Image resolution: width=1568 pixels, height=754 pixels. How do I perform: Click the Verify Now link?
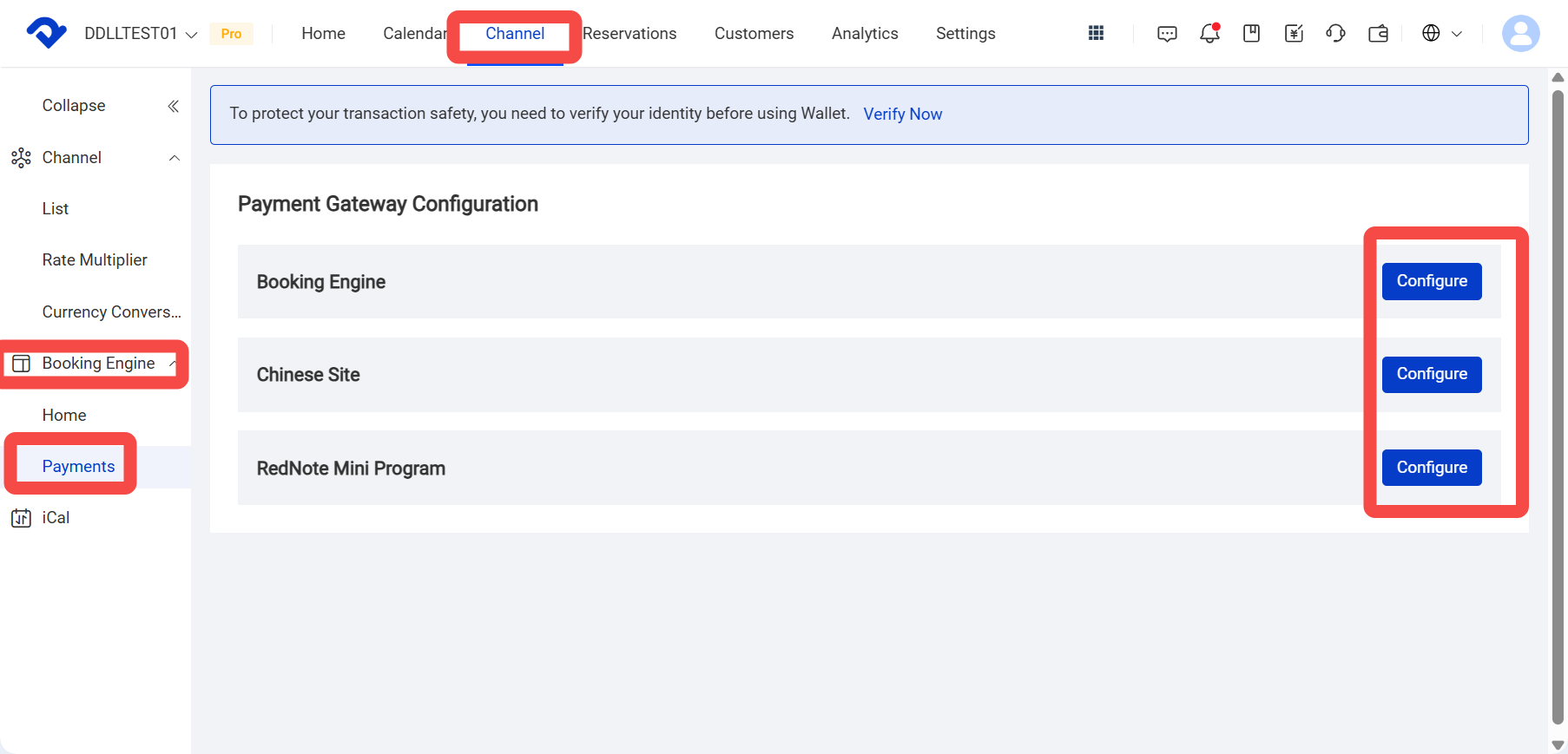[902, 115]
